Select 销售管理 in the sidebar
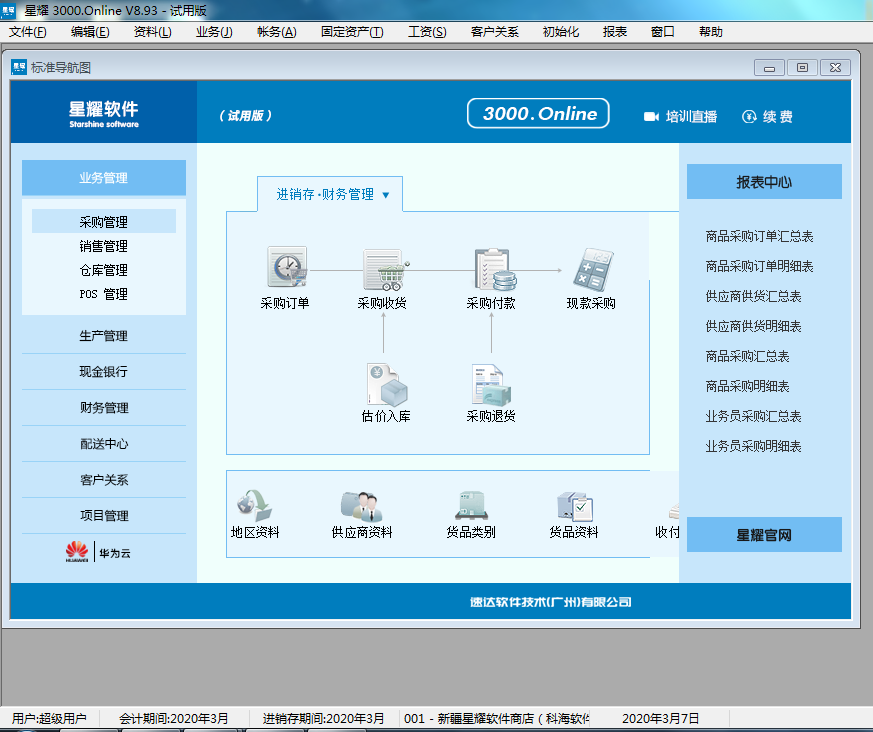The width and height of the screenshot is (873, 732). coord(104,246)
